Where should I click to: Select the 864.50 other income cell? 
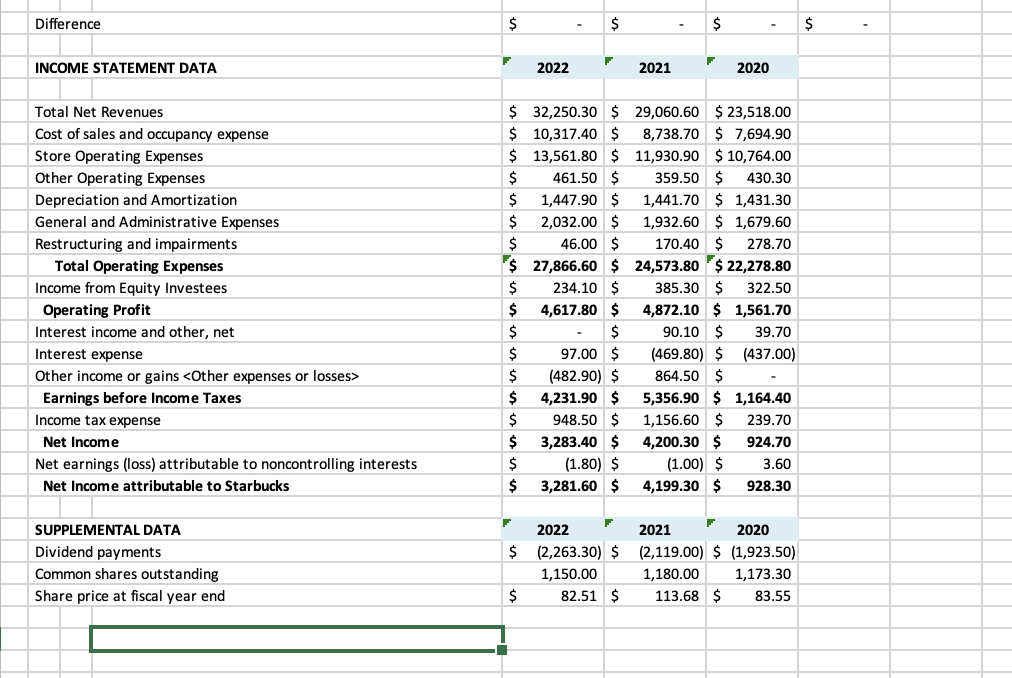[x=655, y=375]
